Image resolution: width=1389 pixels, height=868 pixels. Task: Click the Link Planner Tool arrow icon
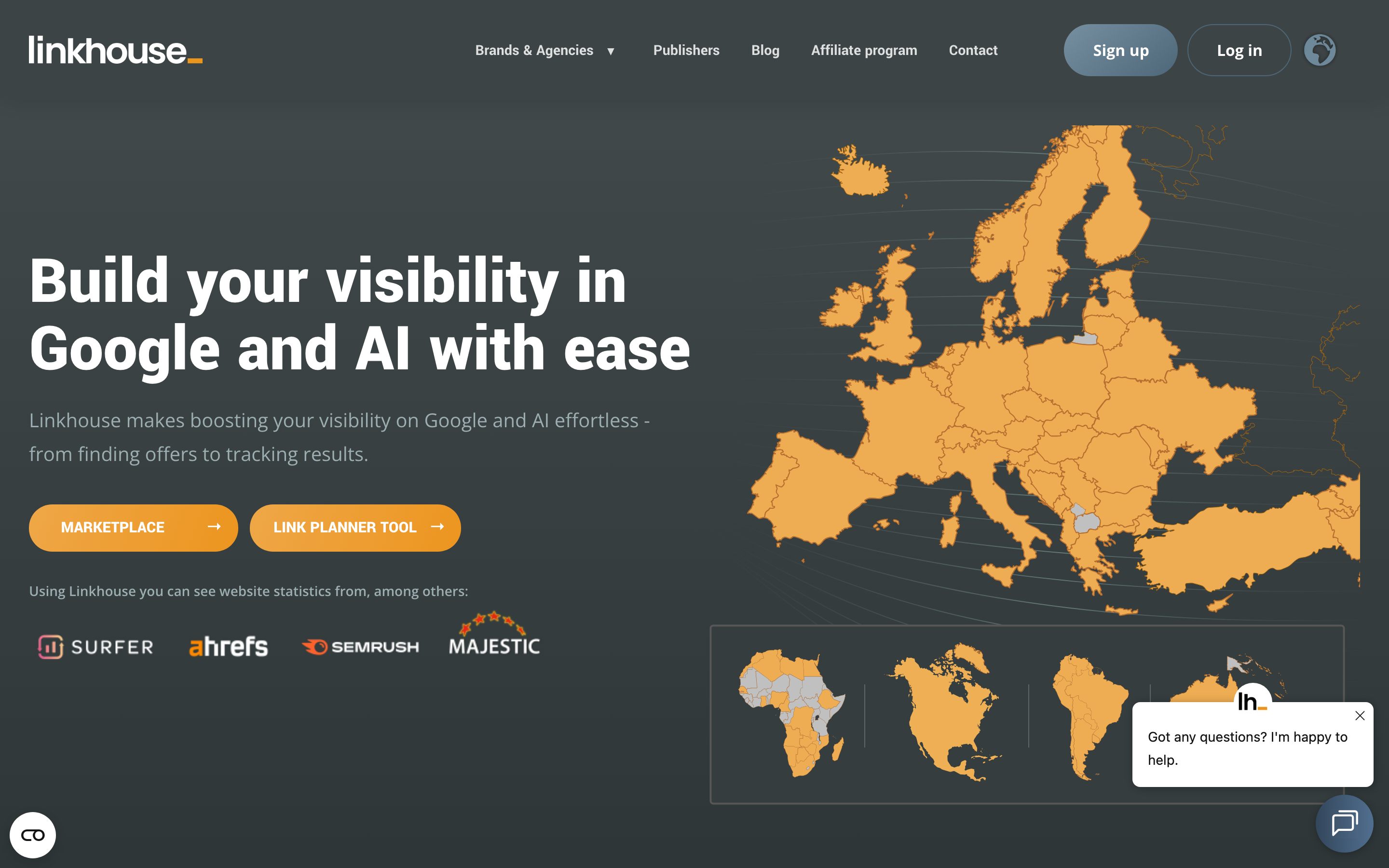coord(437,527)
